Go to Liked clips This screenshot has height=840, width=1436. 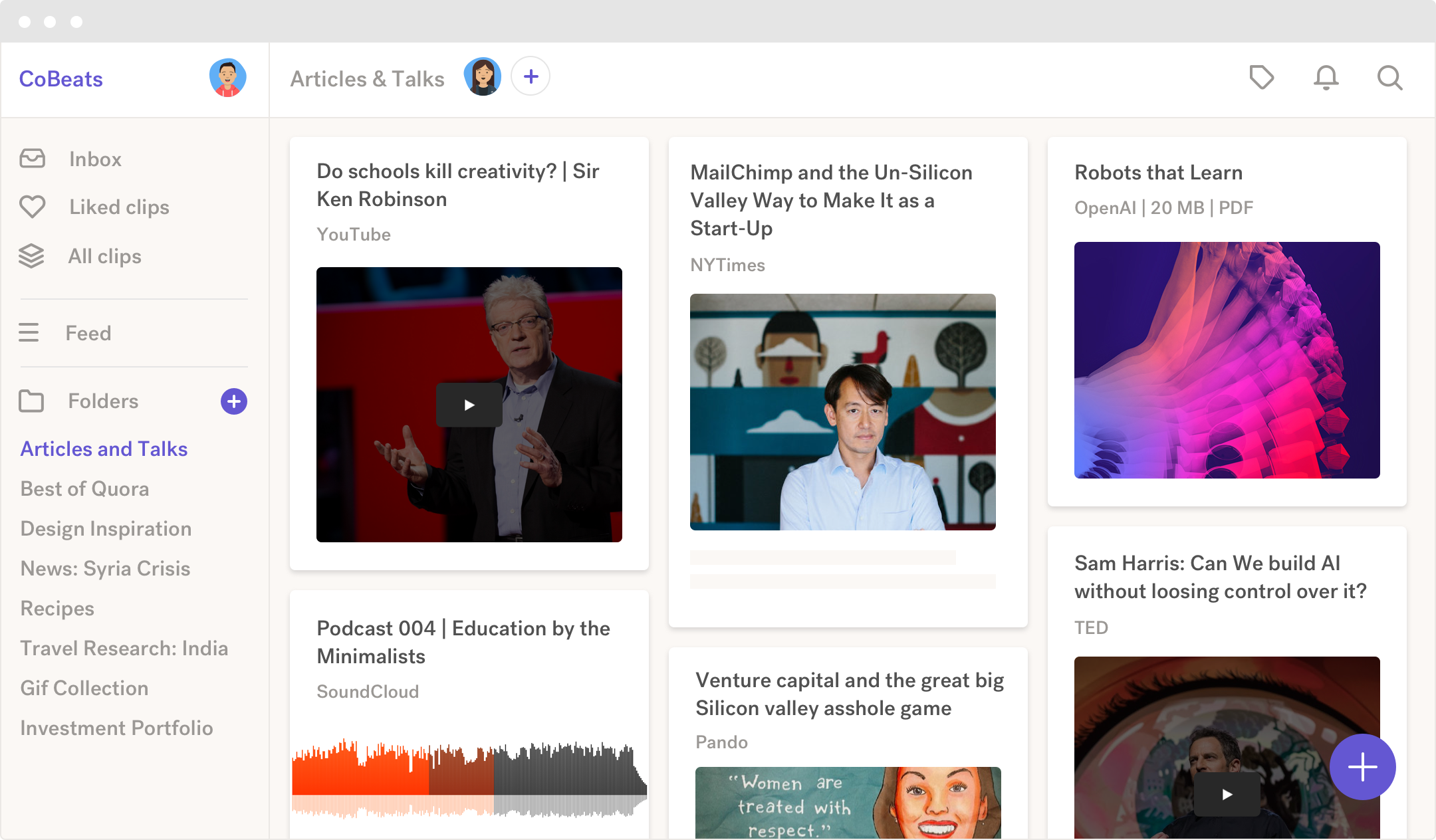tap(119, 207)
